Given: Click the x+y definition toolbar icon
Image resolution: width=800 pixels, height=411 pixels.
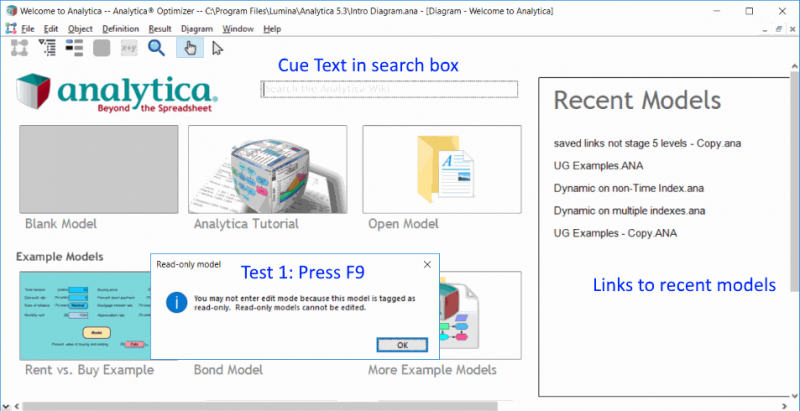Looking at the screenshot, I should [x=129, y=48].
